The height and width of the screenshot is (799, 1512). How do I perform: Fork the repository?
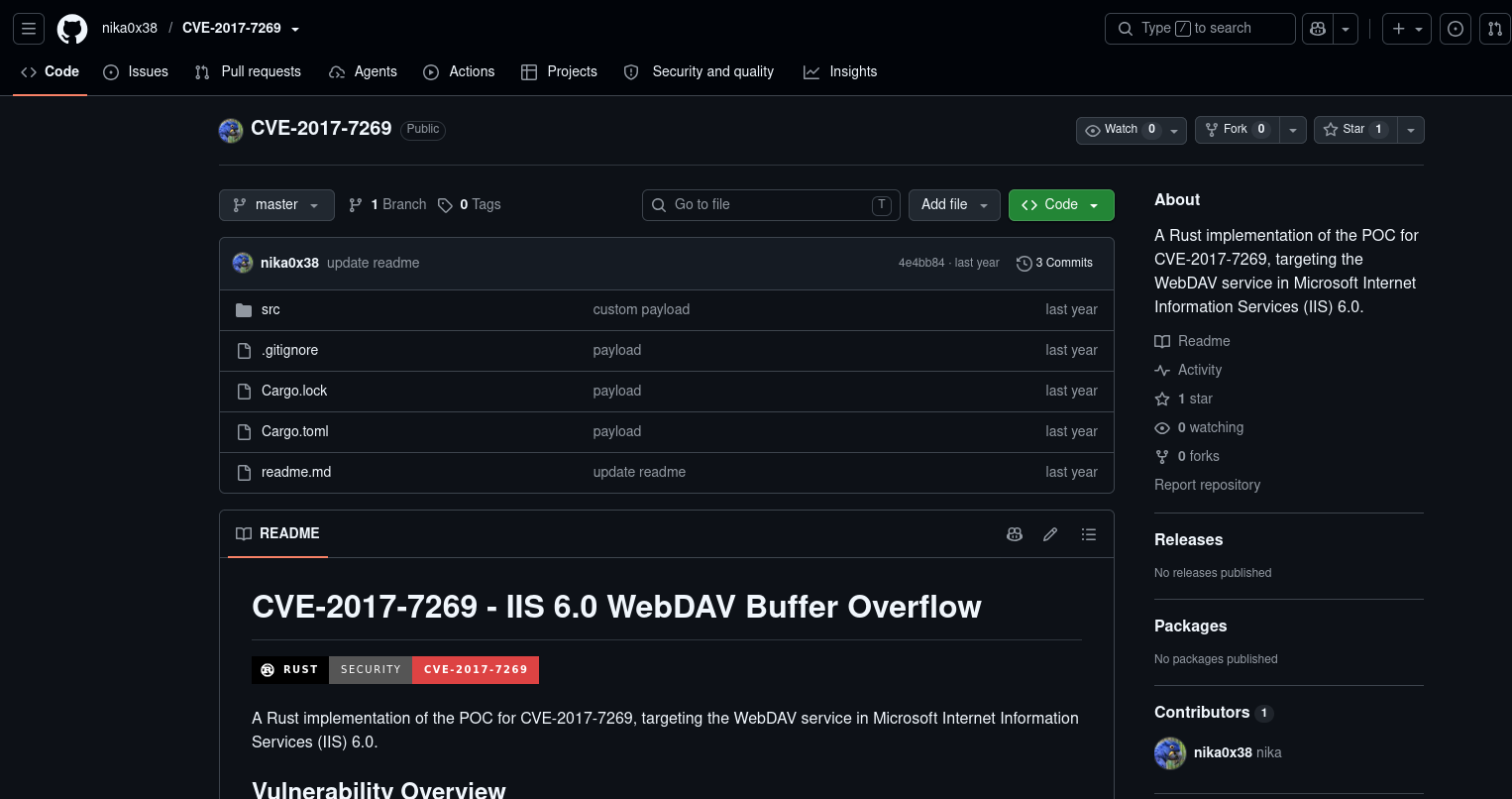point(1237,130)
